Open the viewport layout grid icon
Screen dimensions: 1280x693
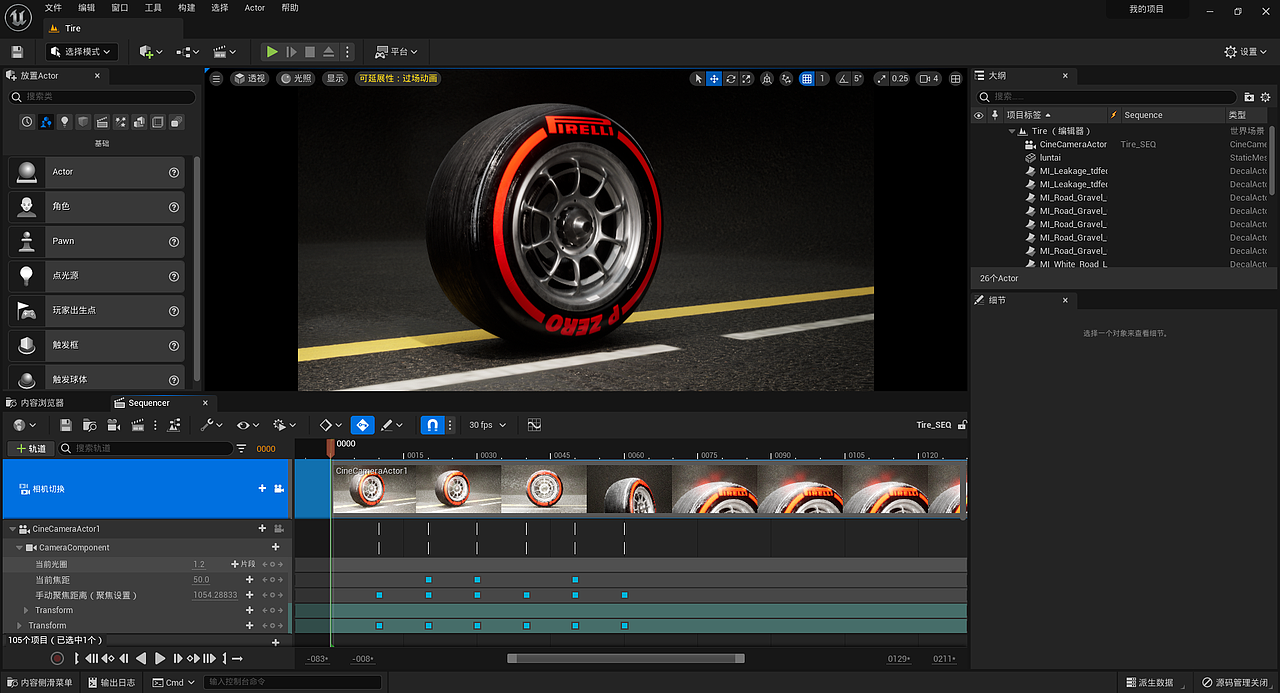[x=955, y=78]
